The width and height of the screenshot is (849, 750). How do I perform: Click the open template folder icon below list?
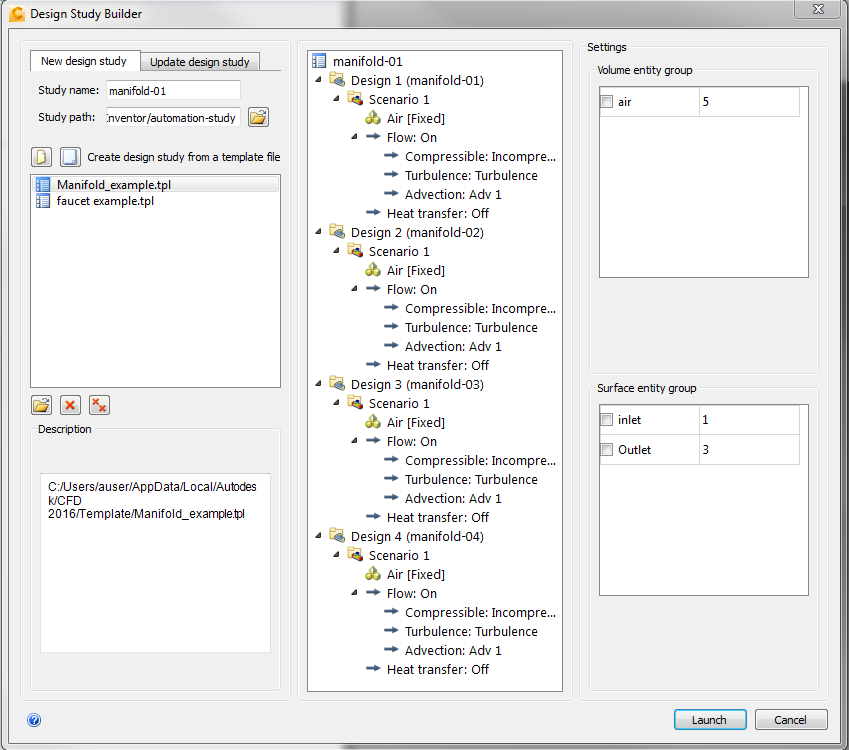tap(42, 405)
